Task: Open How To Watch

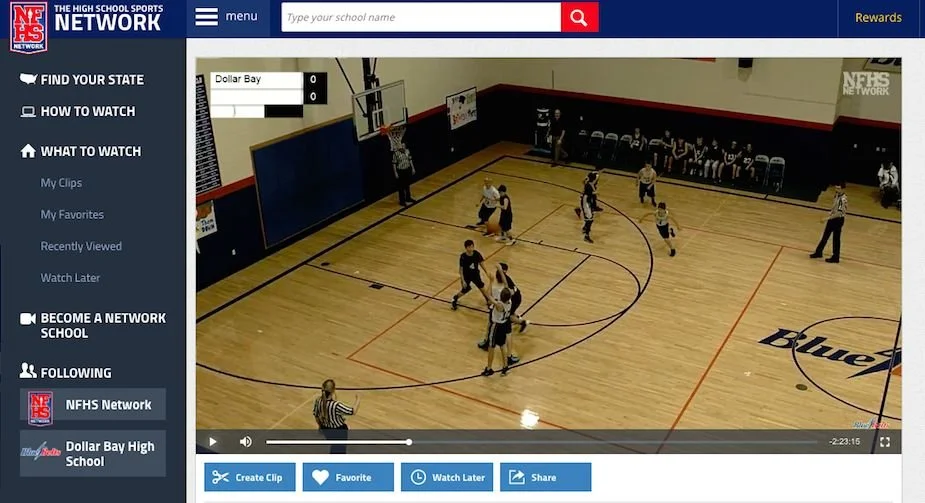Action: pos(88,111)
